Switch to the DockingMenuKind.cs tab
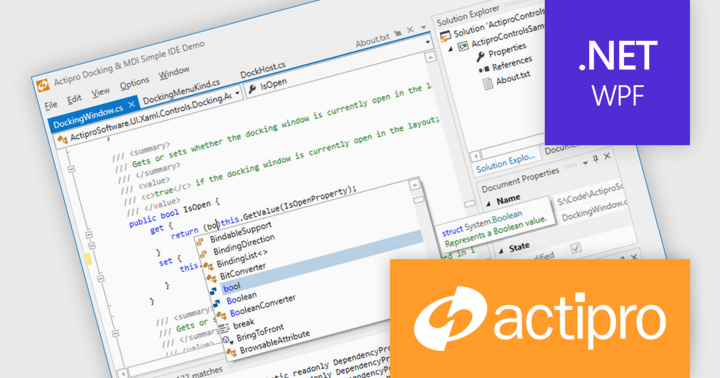Screen dimensions: 720x378 181,91
